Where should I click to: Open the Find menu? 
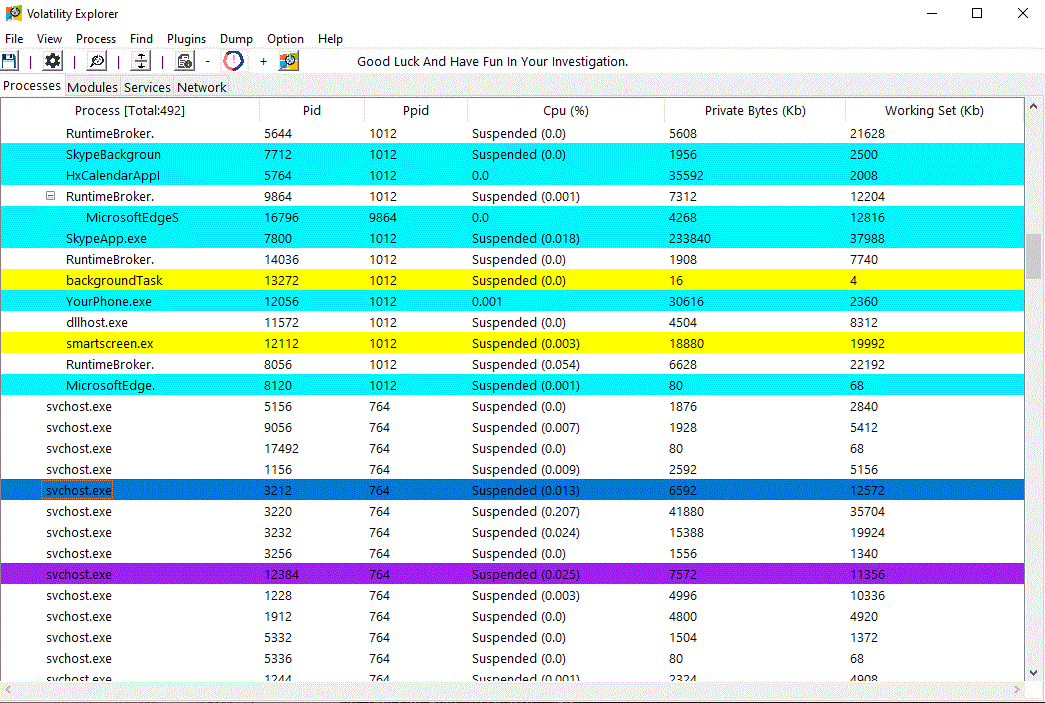coord(141,39)
